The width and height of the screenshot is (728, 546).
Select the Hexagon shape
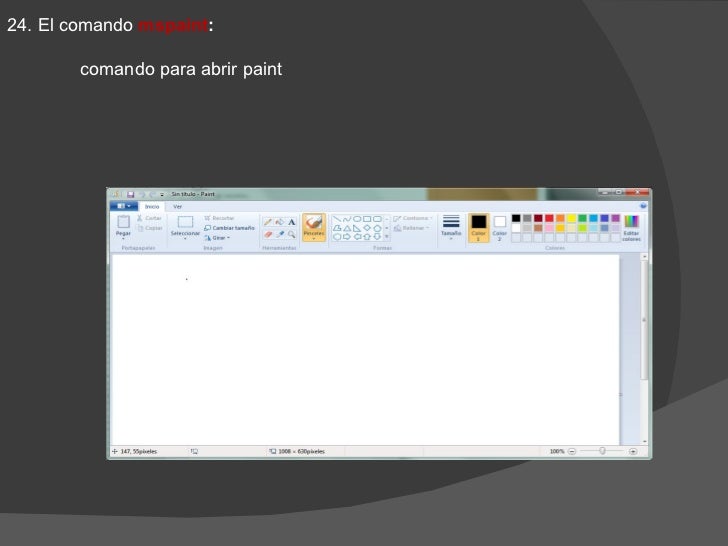click(x=337, y=237)
